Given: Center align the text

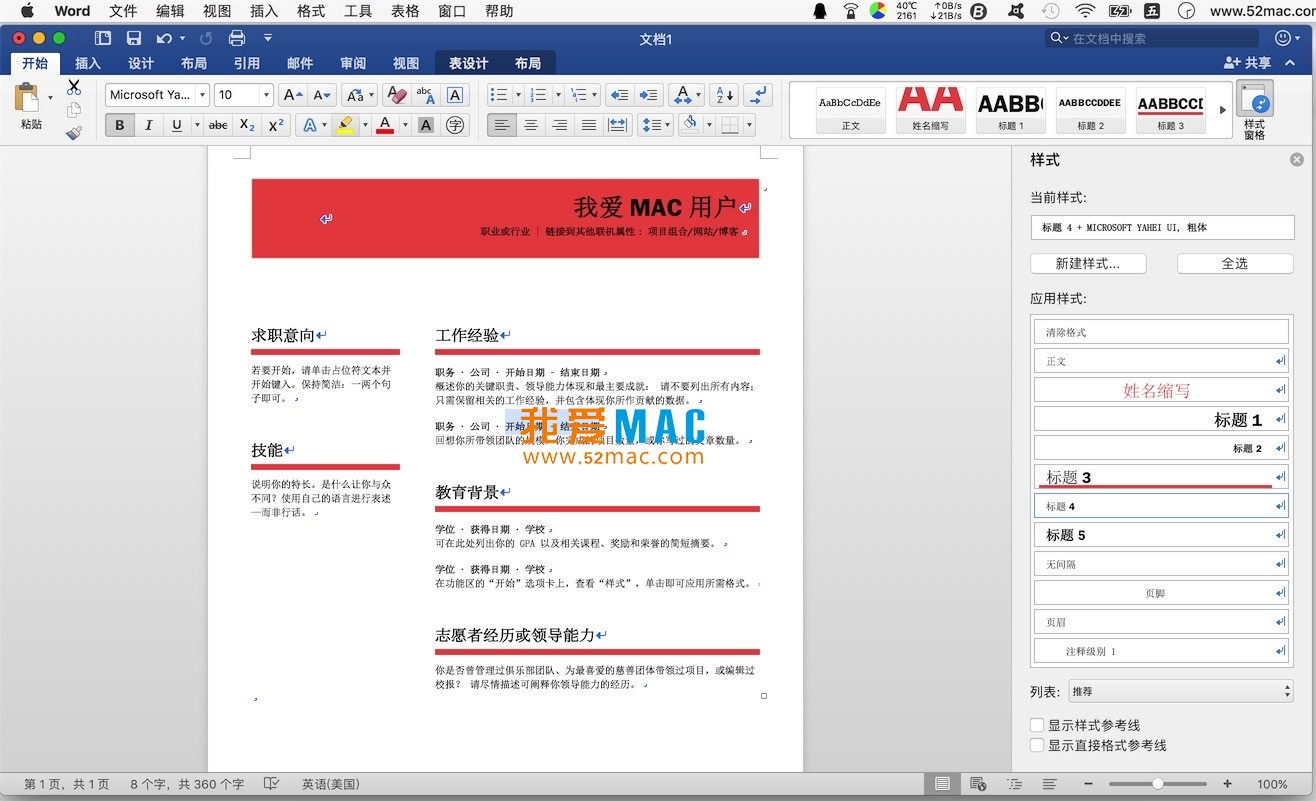Looking at the screenshot, I should click(531, 125).
